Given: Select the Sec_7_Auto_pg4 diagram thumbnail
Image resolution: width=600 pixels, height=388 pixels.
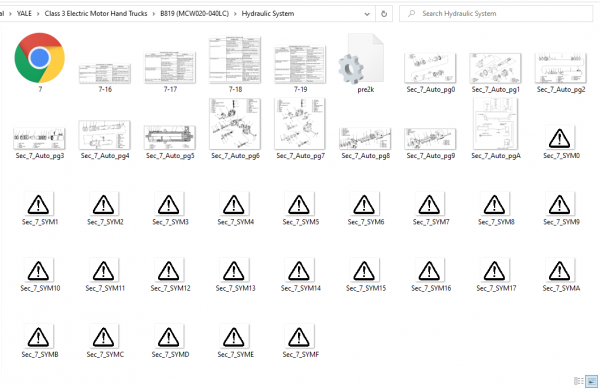Looking at the screenshot, I should pos(104,135).
